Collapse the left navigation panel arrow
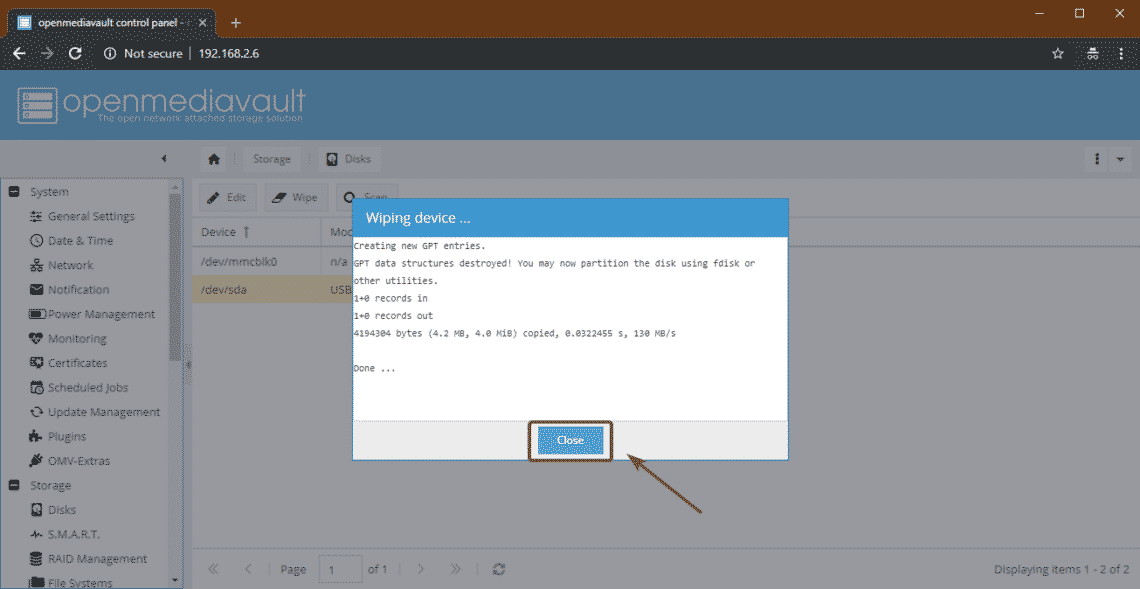Screen dimensions: 1140x589 164,159
